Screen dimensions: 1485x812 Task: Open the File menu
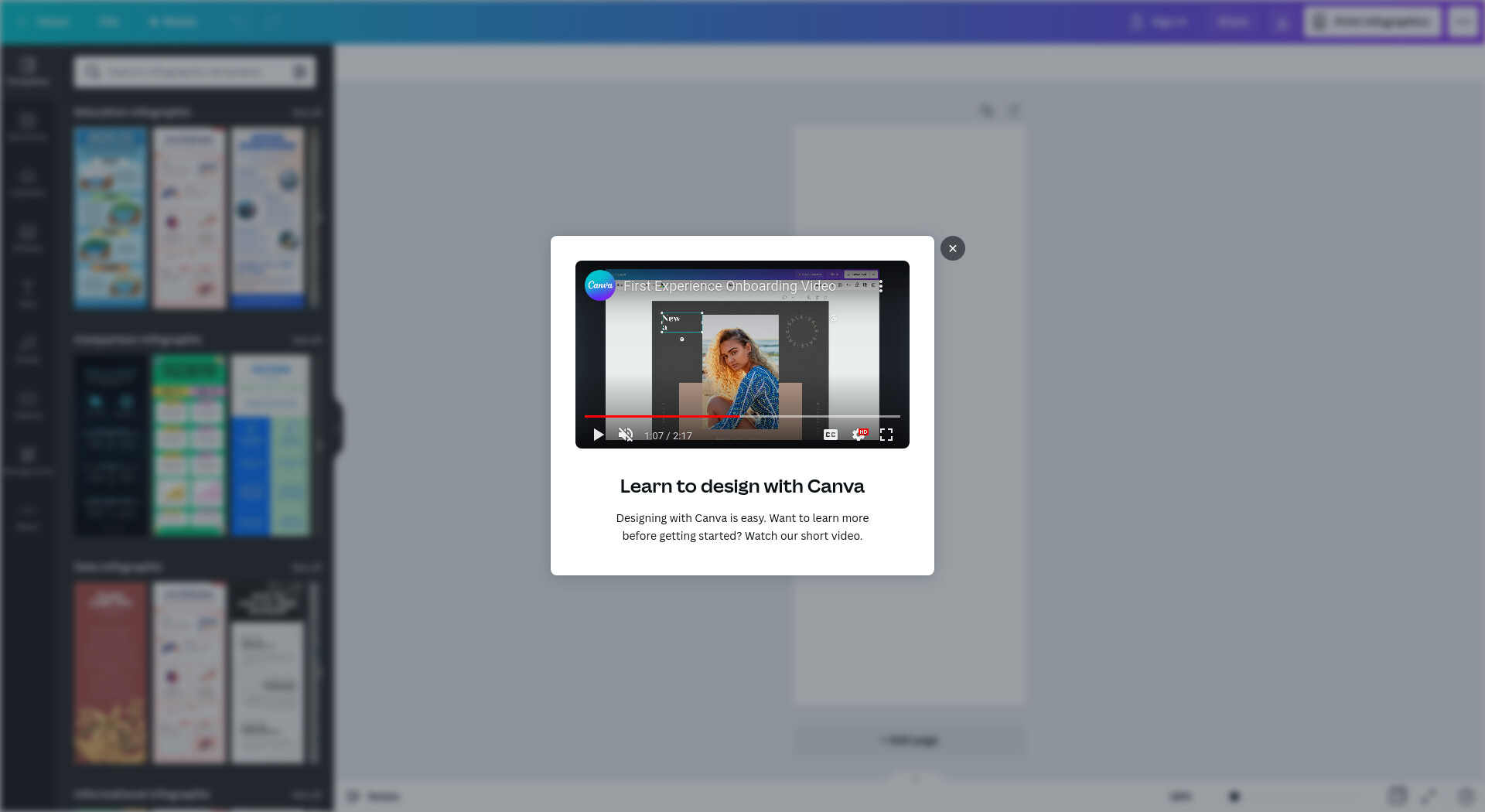click(108, 22)
